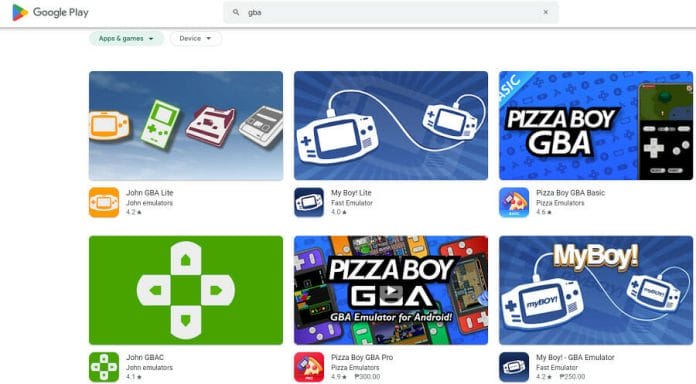Click Fast Emulator under My Boy! - GBA Emulator
The image size is (696, 384).
(557, 368)
